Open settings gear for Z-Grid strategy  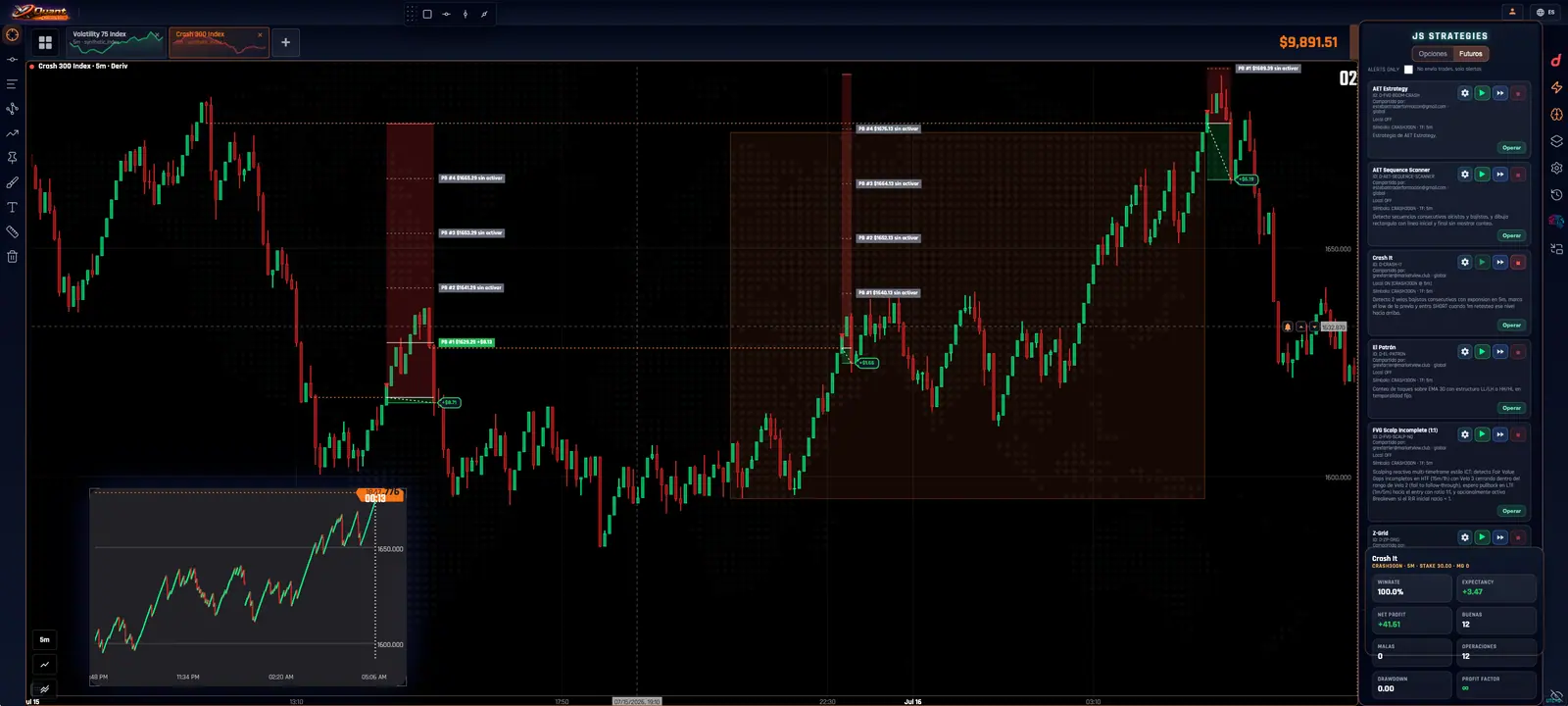coord(1464,537)
